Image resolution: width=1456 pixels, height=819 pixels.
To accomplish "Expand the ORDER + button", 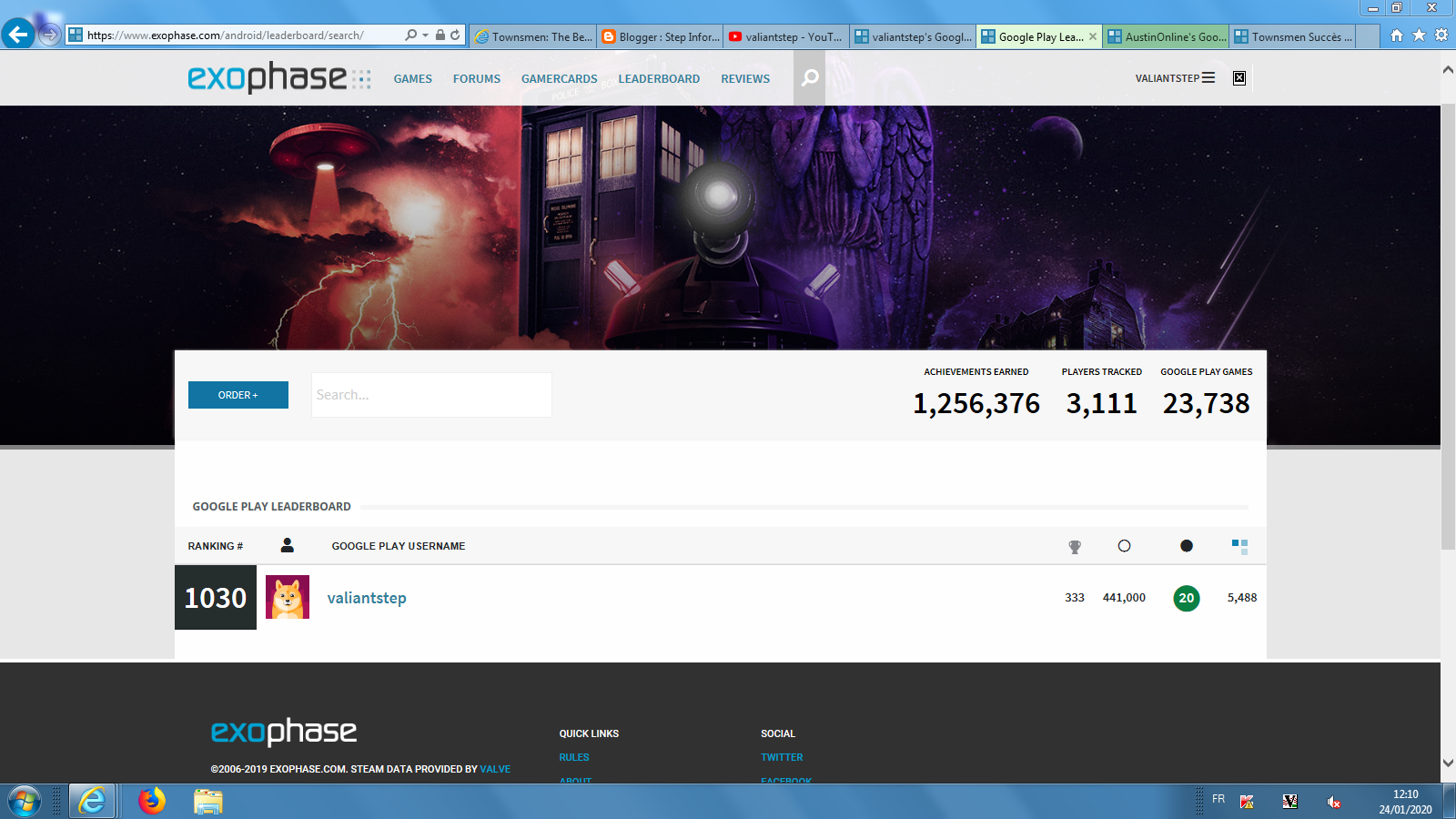I will click(x=238, y=395).
